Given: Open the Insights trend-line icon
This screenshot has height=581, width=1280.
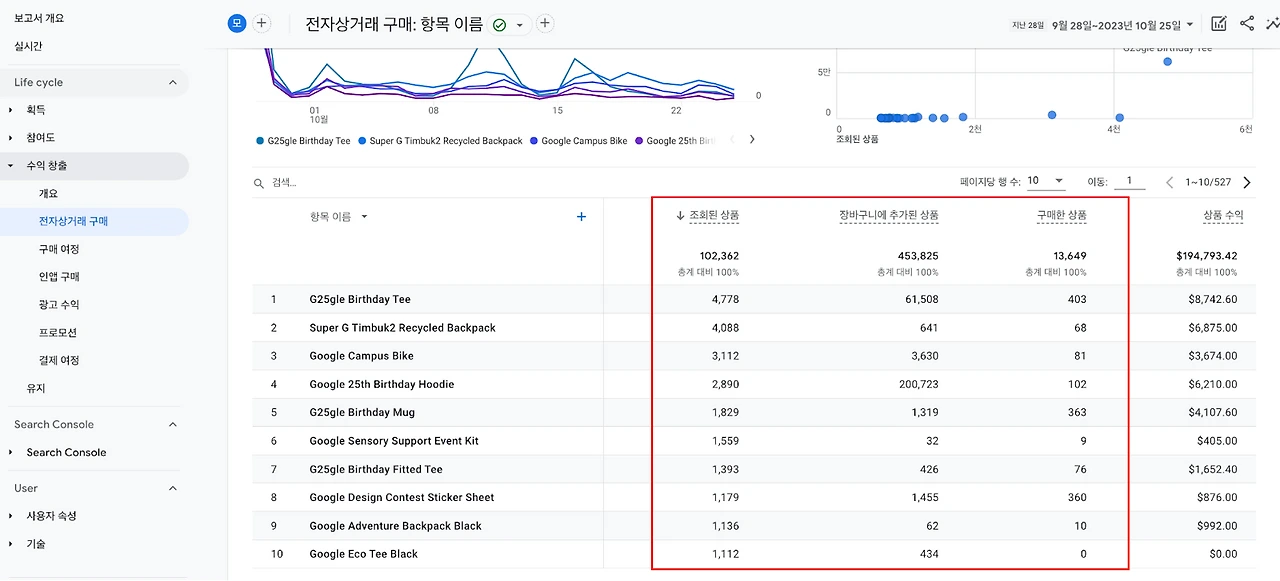Looking at the screenshot, I should (x=1272, y=24).
